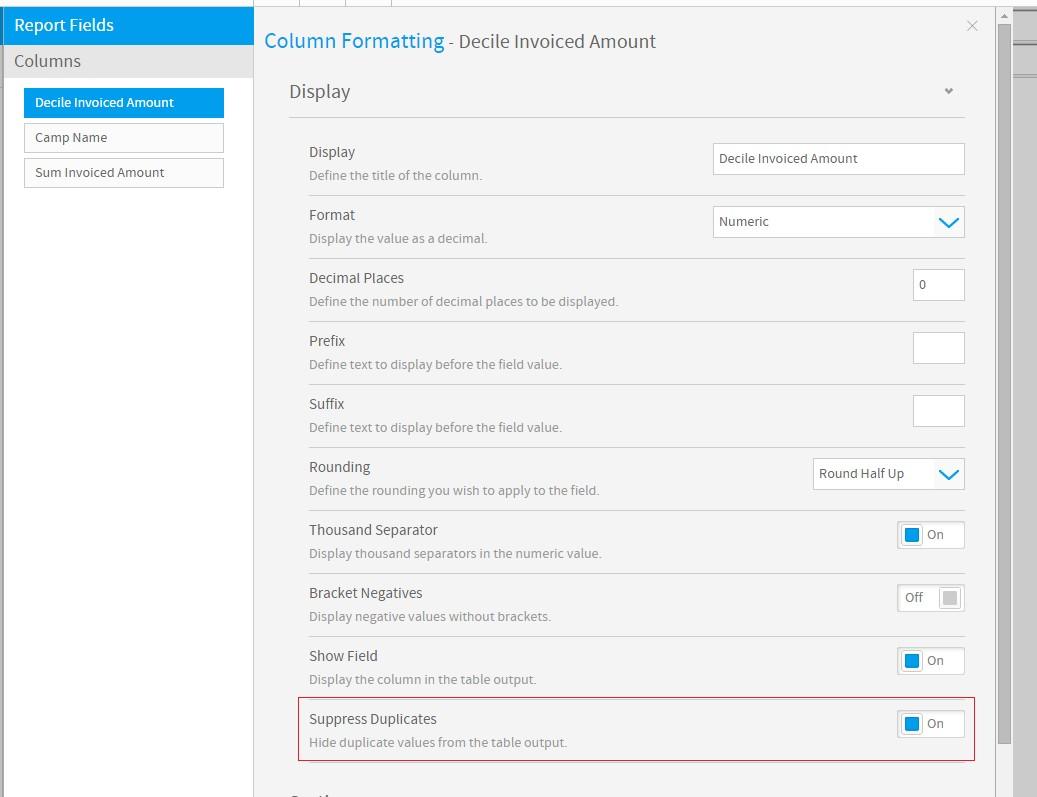Screen dimensions: 1037x797
Task: Click 'Hide duplicate values from the table output.' text
Action: click(x=437, y=743)
